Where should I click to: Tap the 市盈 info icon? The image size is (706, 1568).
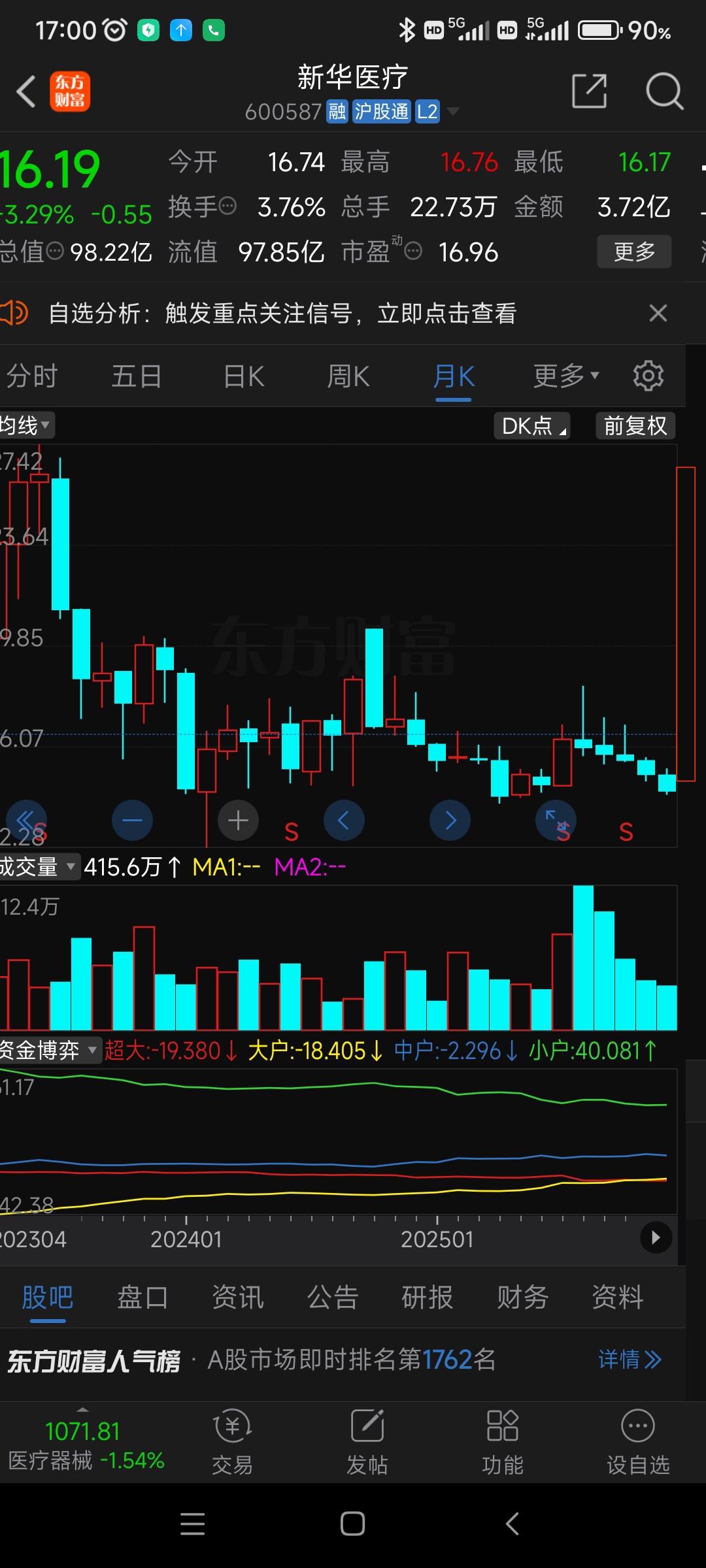pos(413,251)
